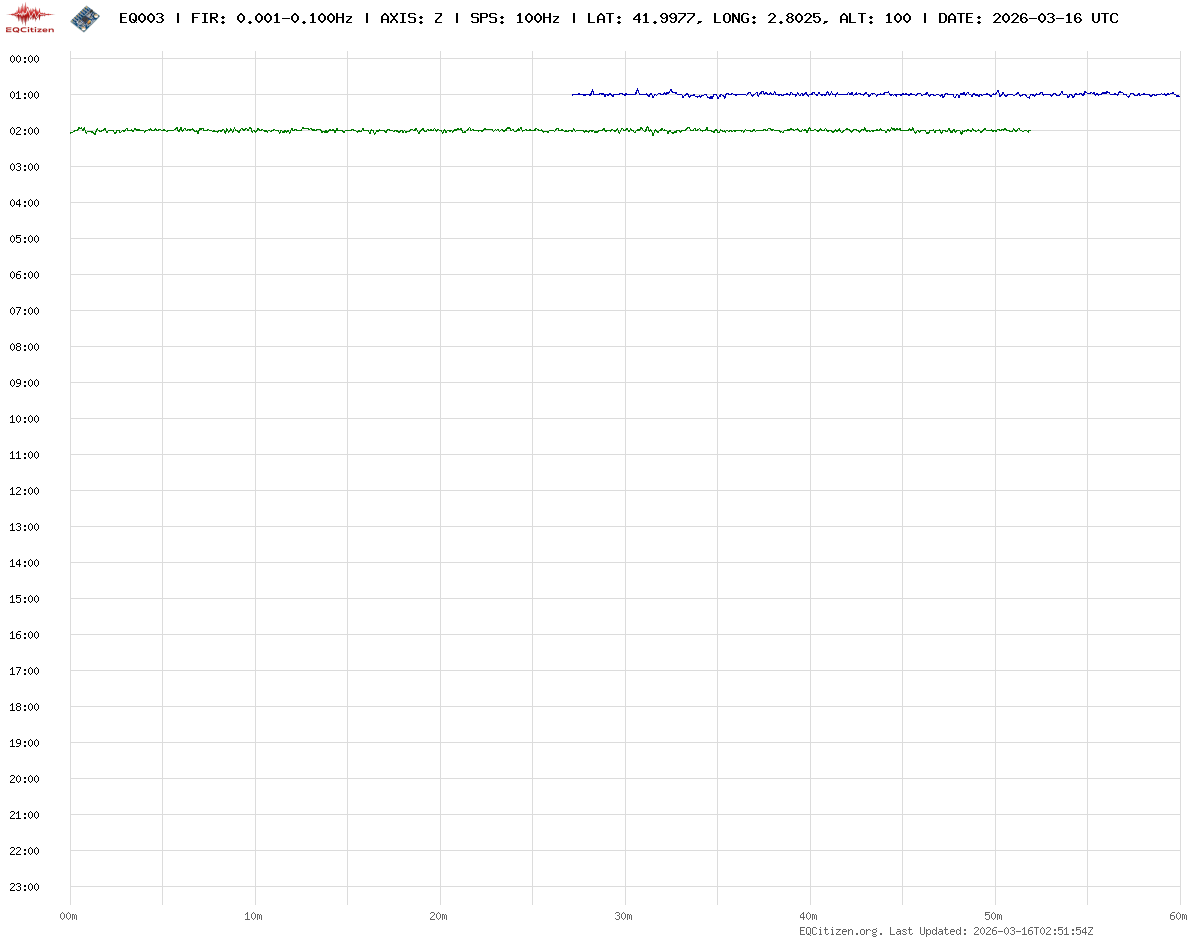The width and height of the screenshot is (1200, 940).
Task: Select the 00:00 hour row label
Action: tap(24, 59)
